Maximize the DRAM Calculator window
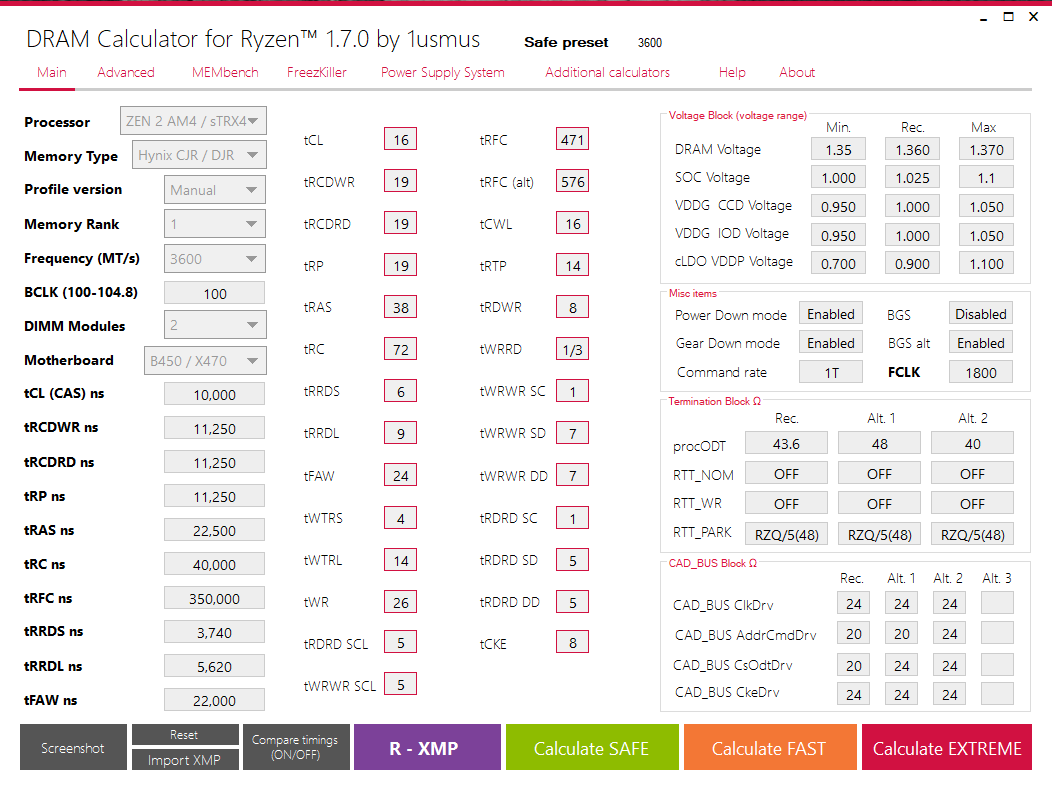1052x791 pixels. (1008, 17)
